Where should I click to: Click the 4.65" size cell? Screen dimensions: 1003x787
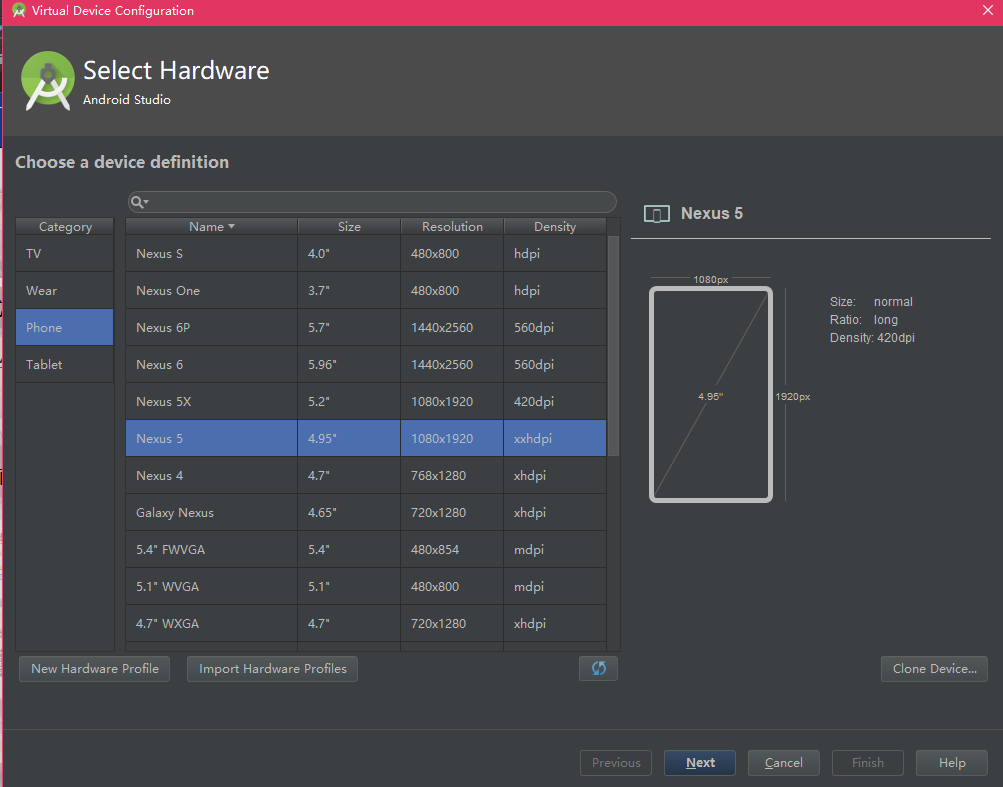349,513
